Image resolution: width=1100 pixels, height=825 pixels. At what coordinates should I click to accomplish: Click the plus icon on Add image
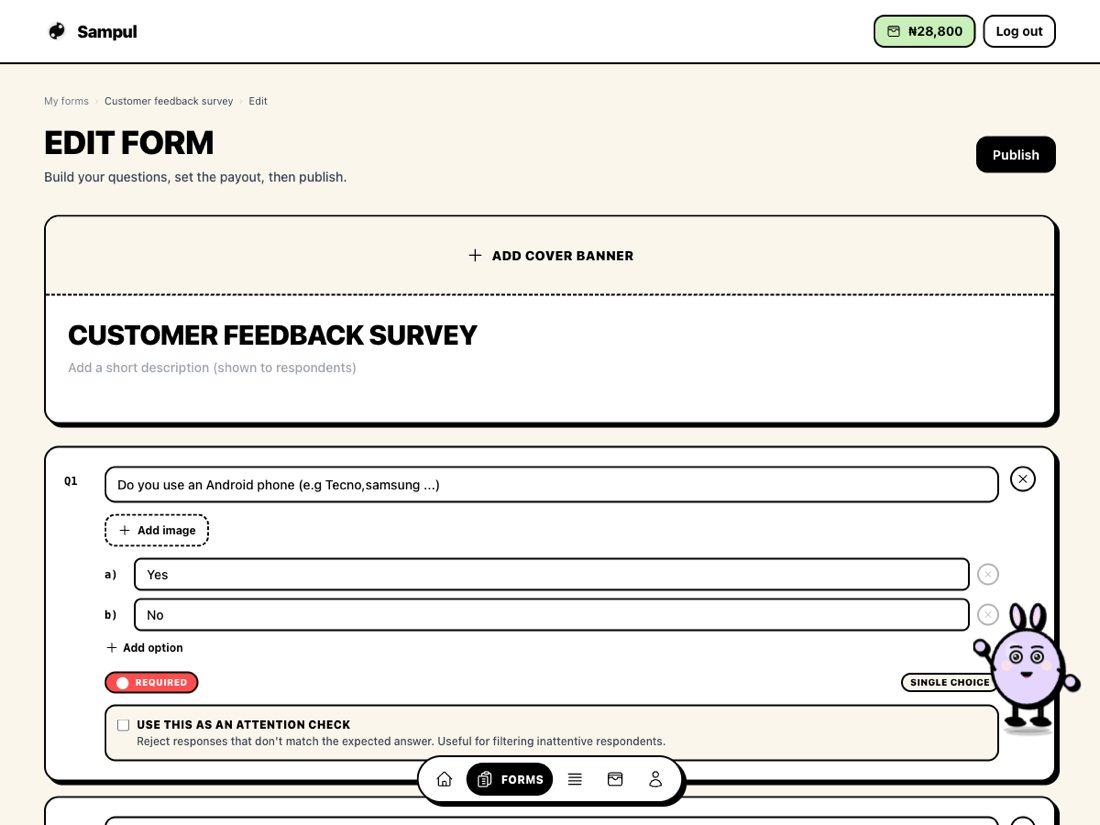[x=124, y=530]
